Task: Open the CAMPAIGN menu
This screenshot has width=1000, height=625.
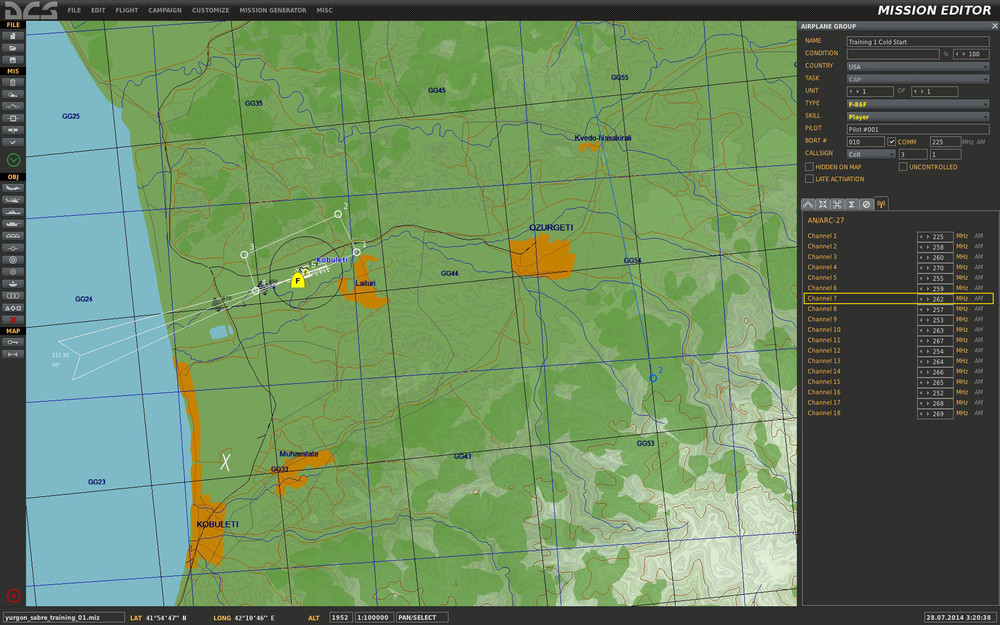Action: [x=165, y=10]
